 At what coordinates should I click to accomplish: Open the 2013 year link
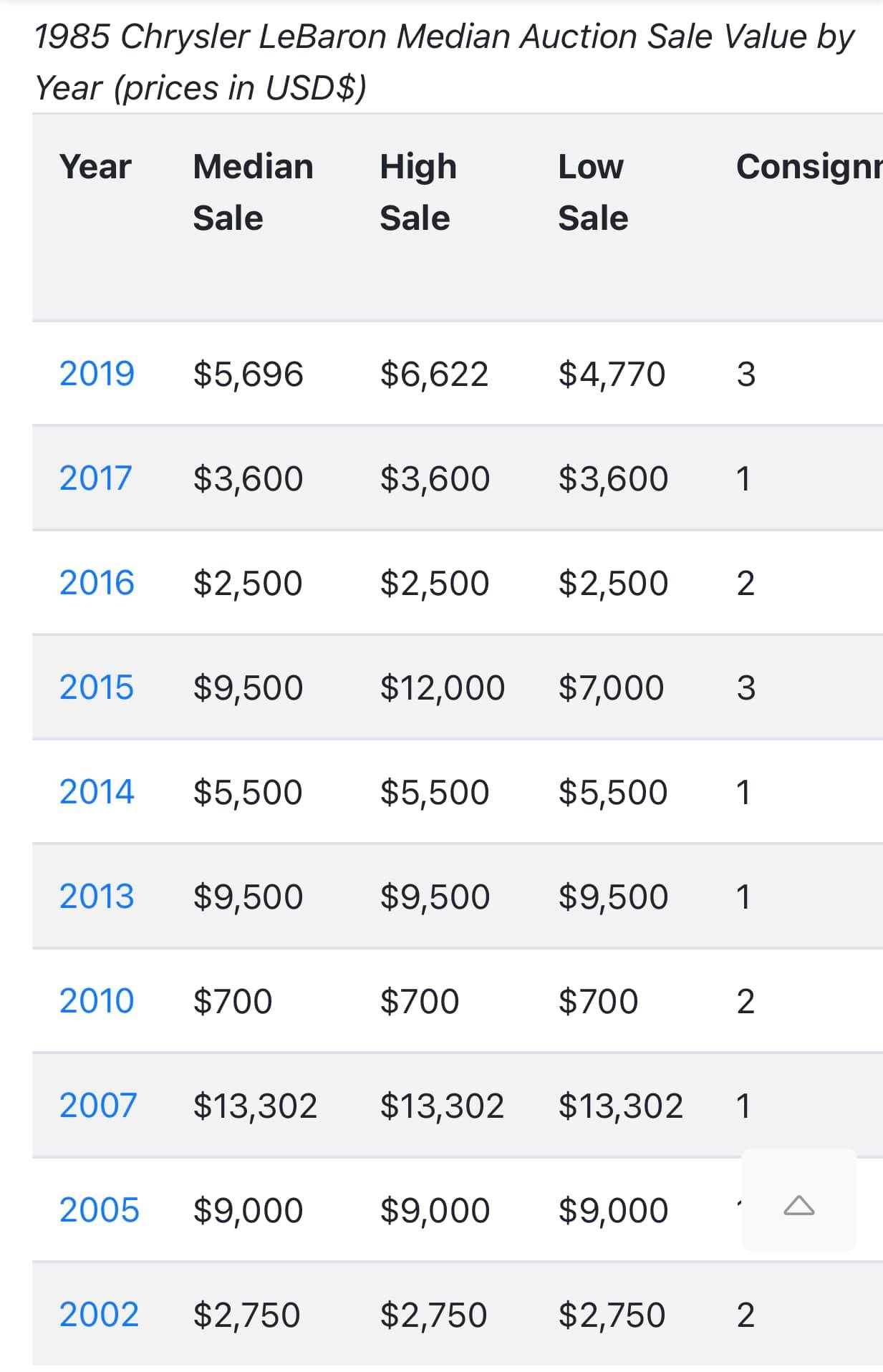[97, 897]
